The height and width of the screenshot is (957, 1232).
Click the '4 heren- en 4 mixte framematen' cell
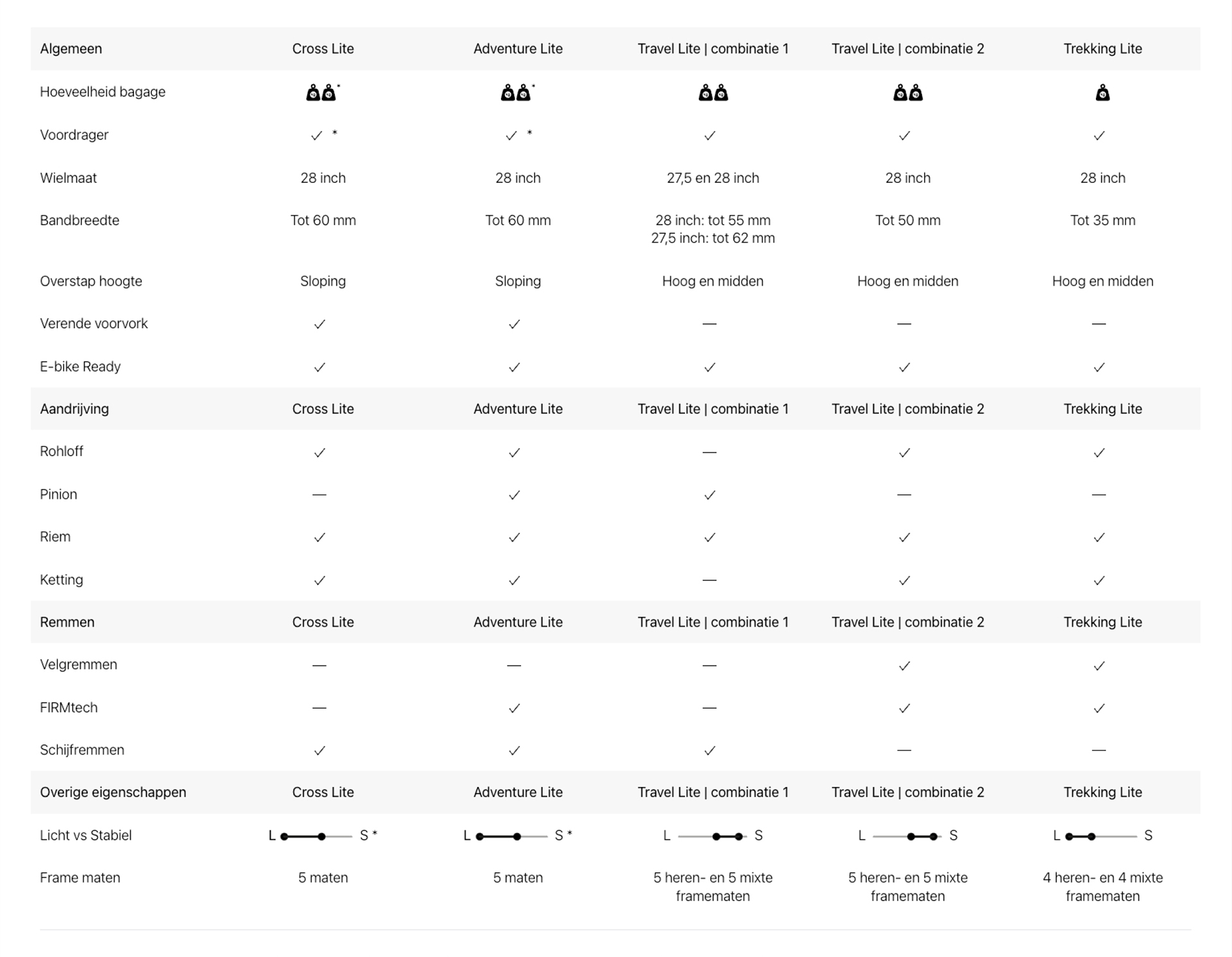(x=1102, y=886)
